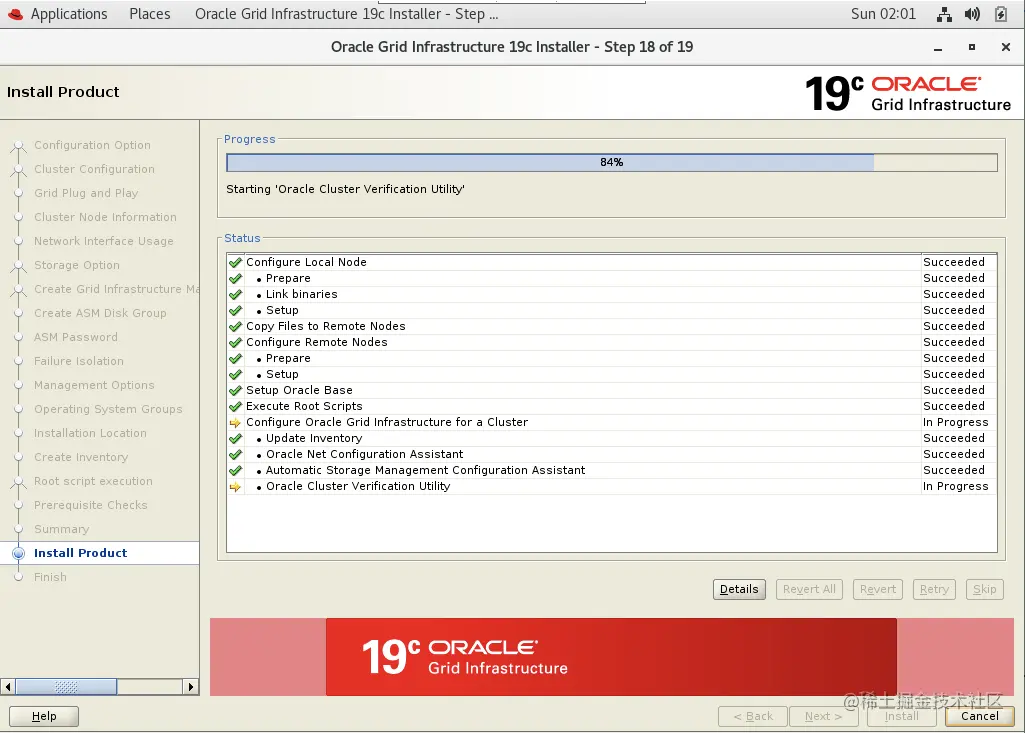Select the Configuration Option step
Screen dimensions: 1025x733
click(x=92, y=145)
